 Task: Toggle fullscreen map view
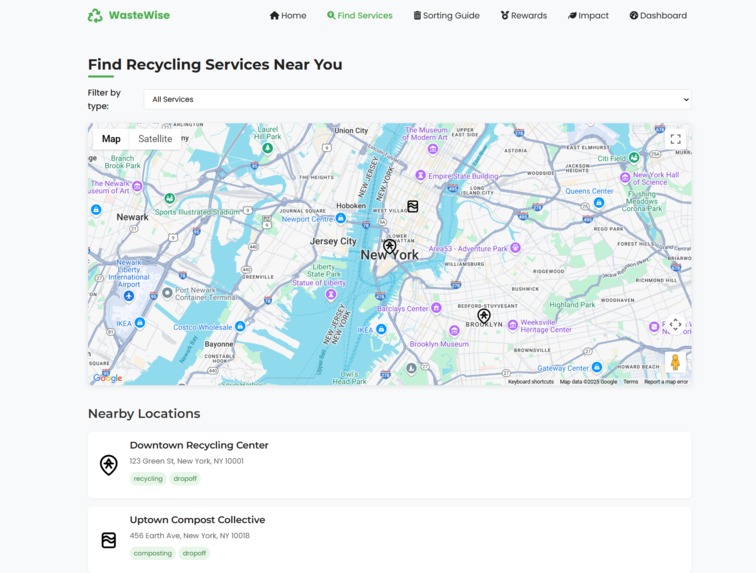[x=675, y=139]
